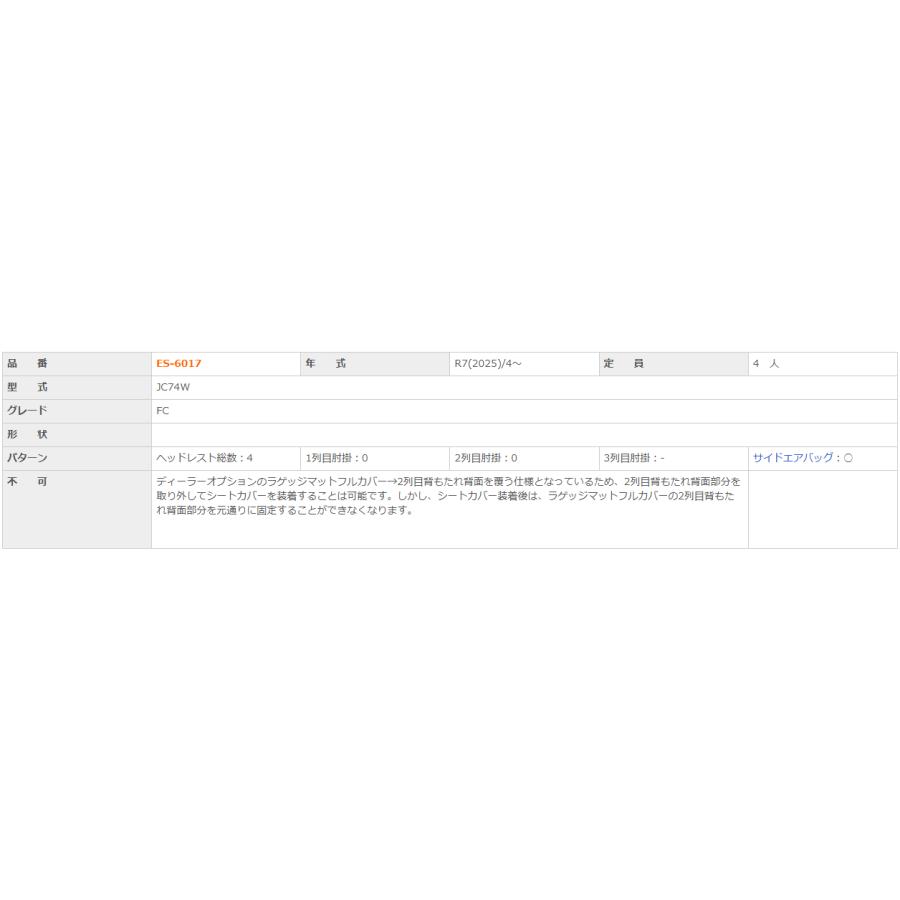Click the 定員 header cell
This screenshot has width=900, height=900.
(x=625, y=364)
